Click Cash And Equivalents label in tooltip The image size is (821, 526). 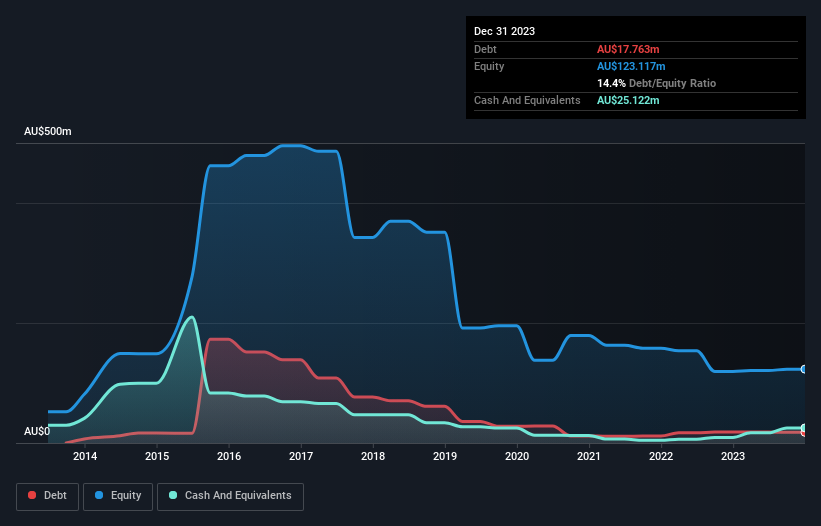[527, 100]
